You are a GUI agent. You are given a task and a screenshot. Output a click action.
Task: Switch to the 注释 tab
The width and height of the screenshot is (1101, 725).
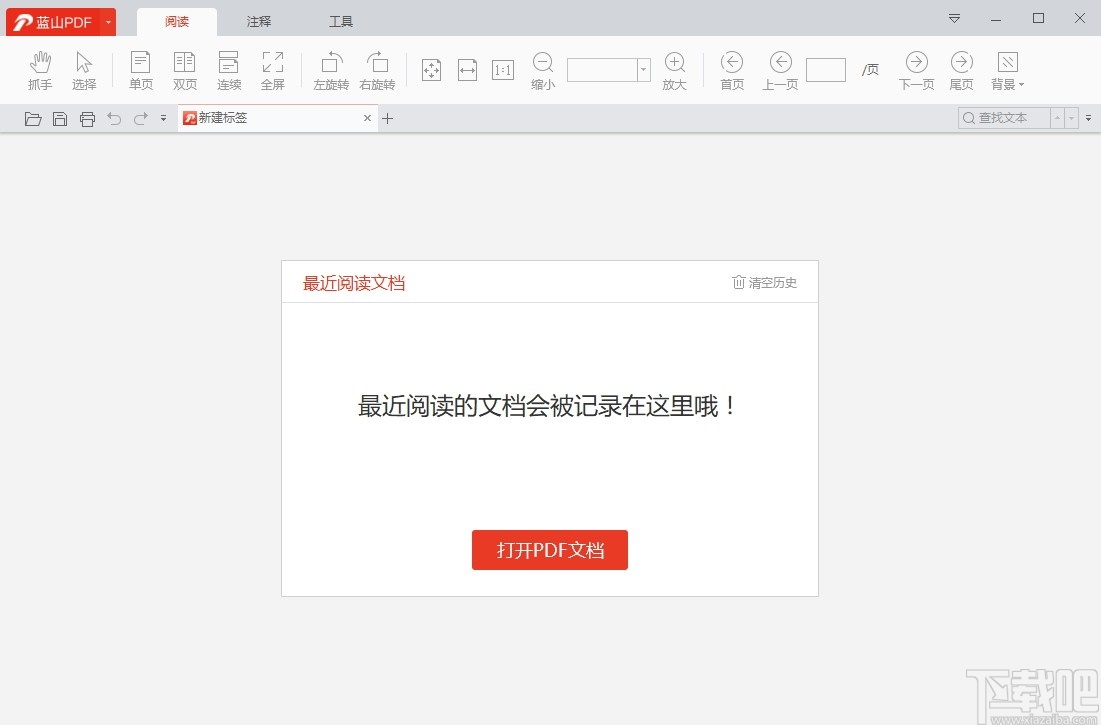coord(258,20)
